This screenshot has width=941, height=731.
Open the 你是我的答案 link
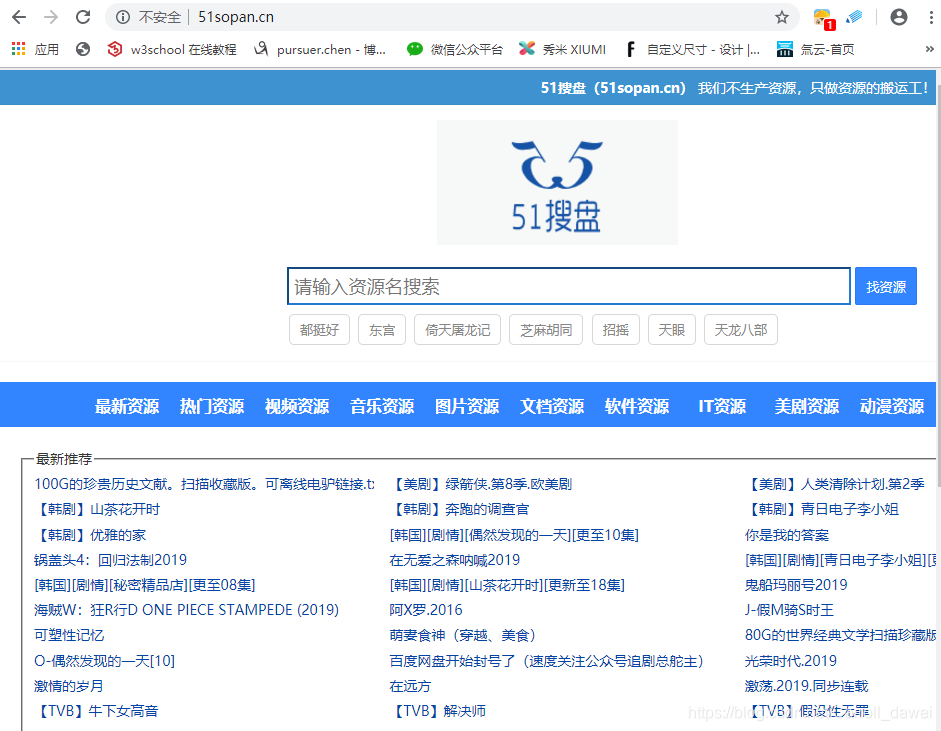(787, 535)
